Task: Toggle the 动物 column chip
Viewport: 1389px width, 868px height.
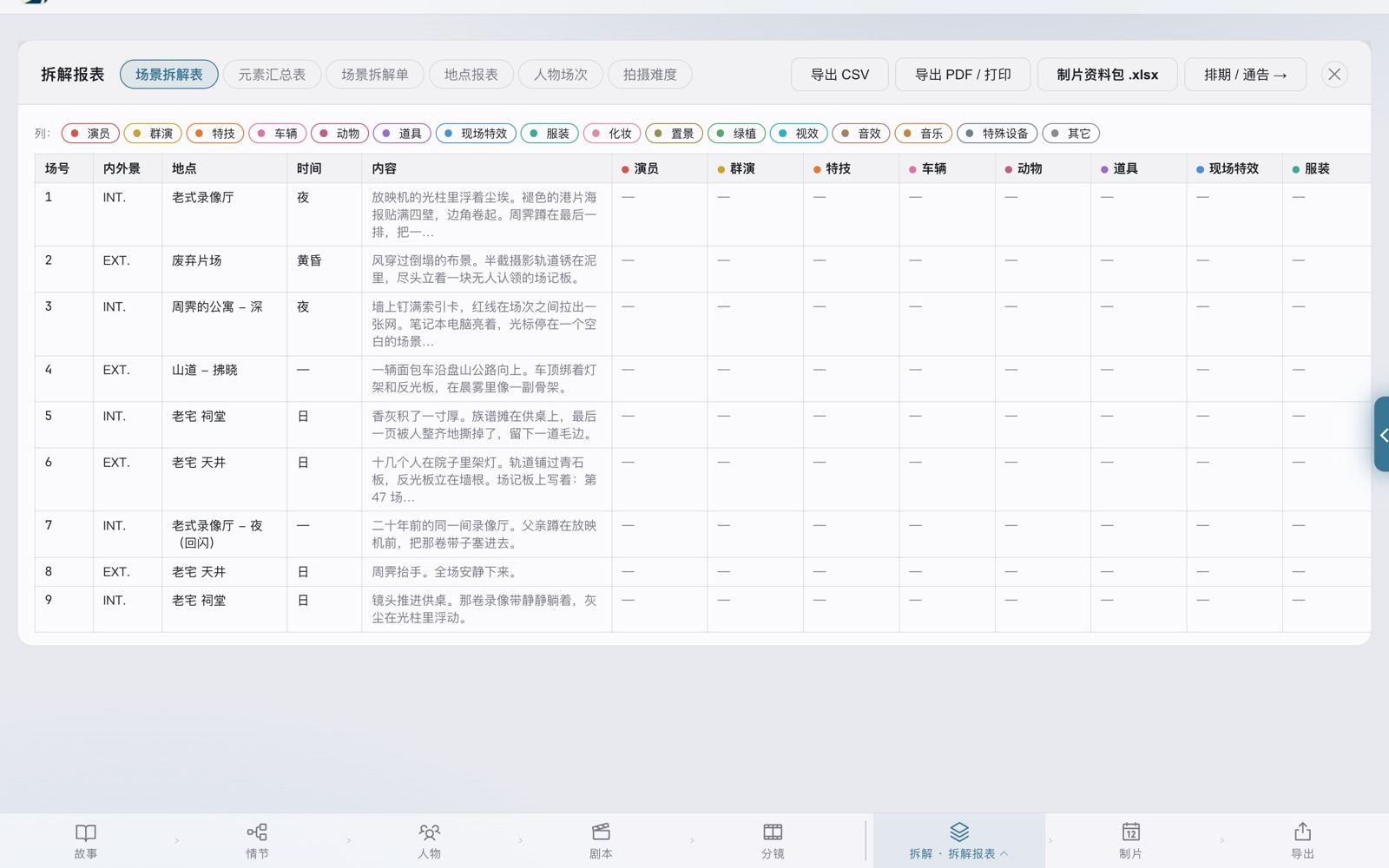Action: point(340,134)
